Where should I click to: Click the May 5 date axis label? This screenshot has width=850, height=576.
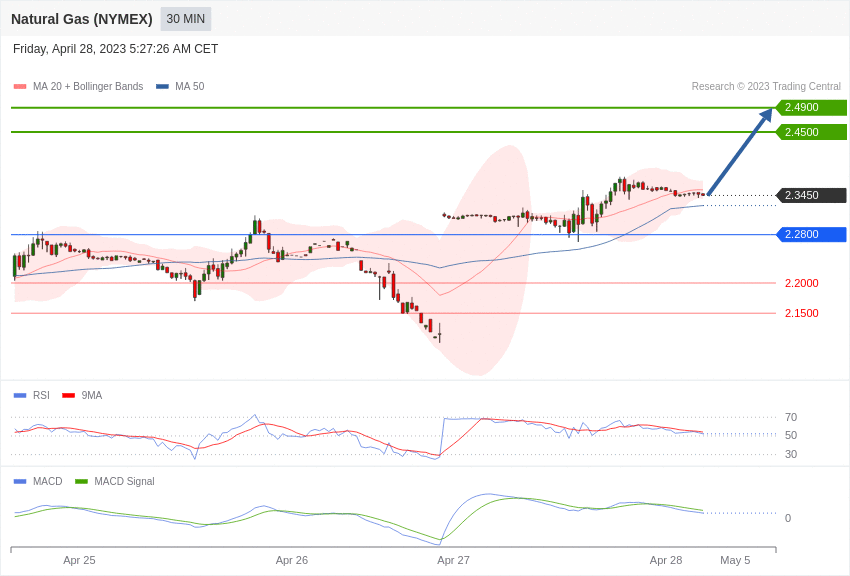[x=735, y=560]
